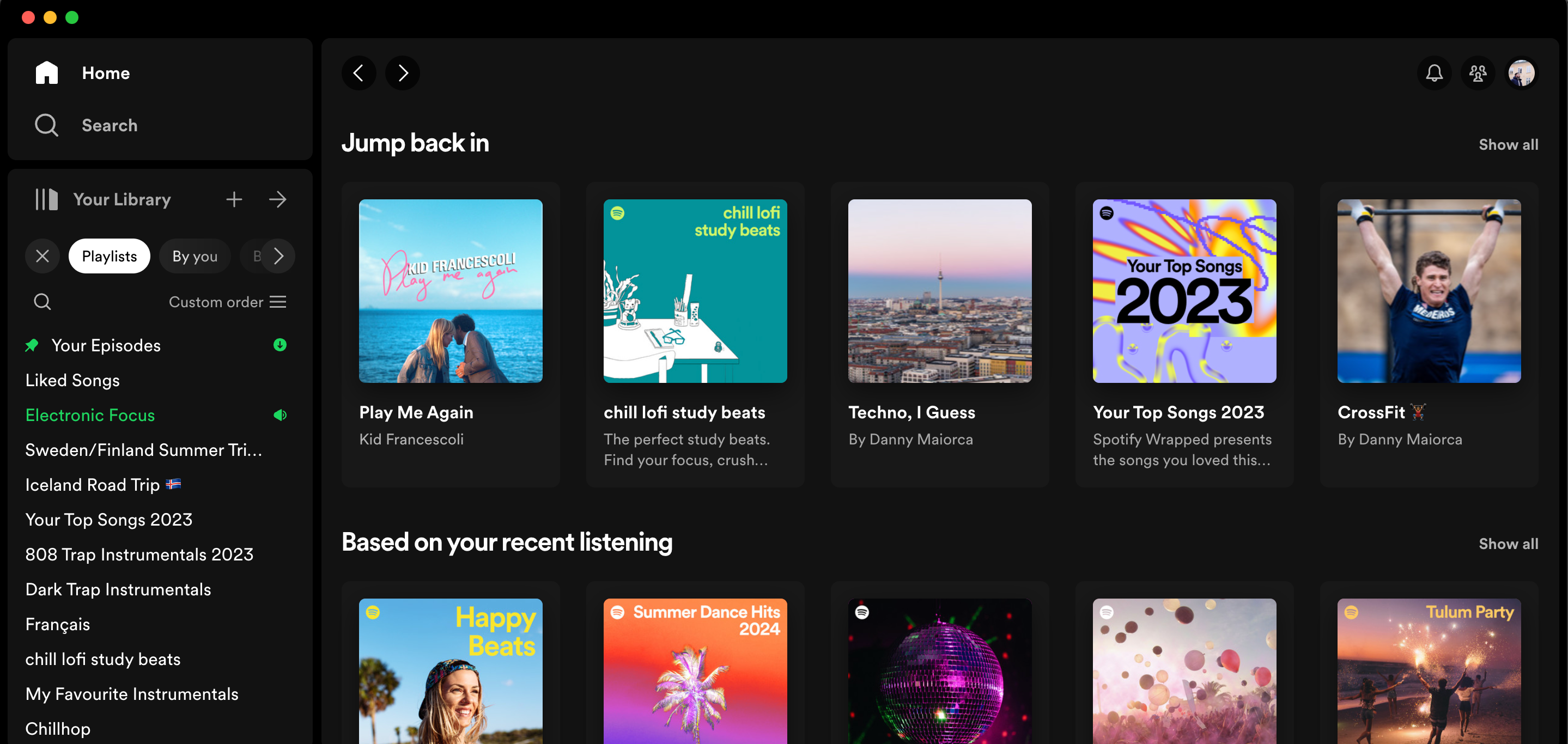The image size is (1568, 744).
Task: Go forward with the right arrow
Action: click(x=402, y=73)
